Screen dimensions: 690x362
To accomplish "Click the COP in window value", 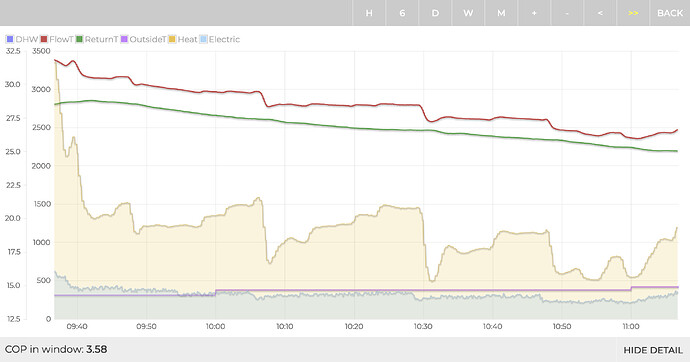I will 96,349.
